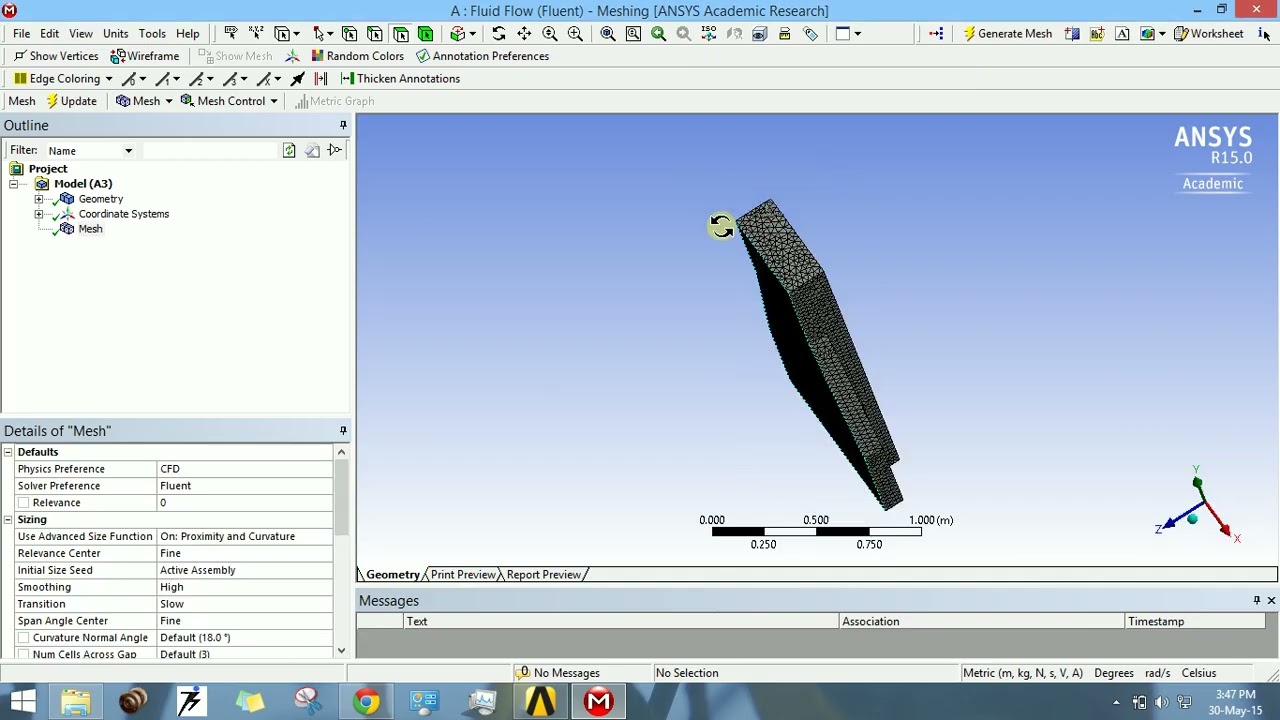
Task: Click the details panel scroll down arrow
Action: pos(341,651)
